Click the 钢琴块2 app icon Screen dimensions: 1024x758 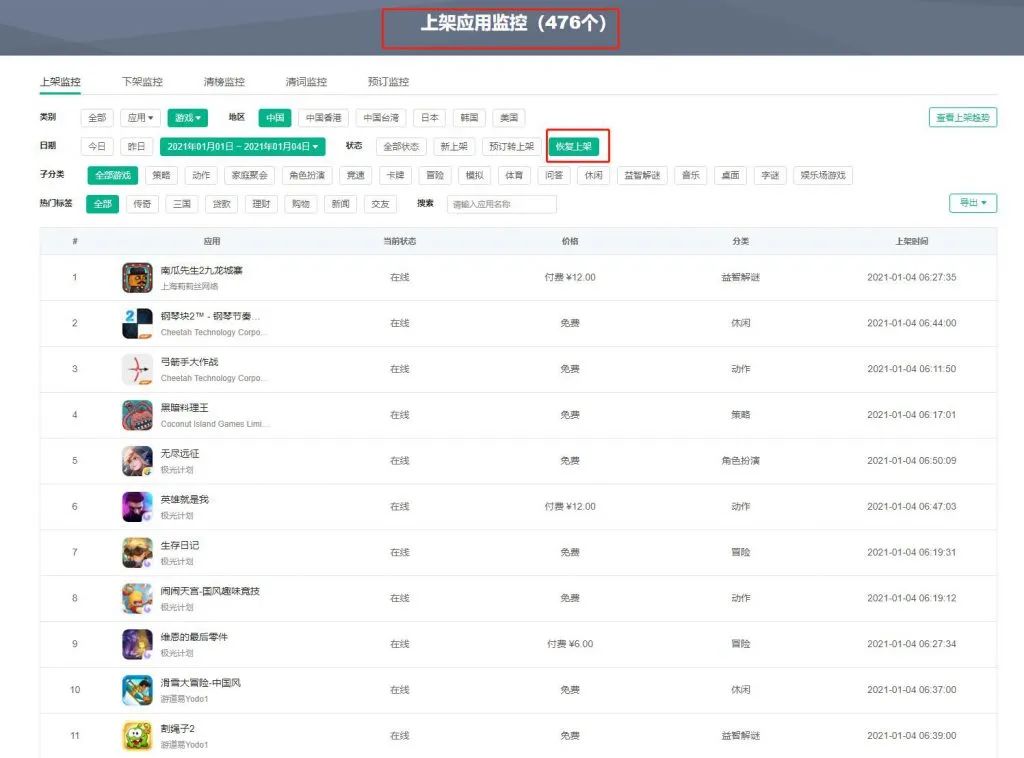coord(138,323)
